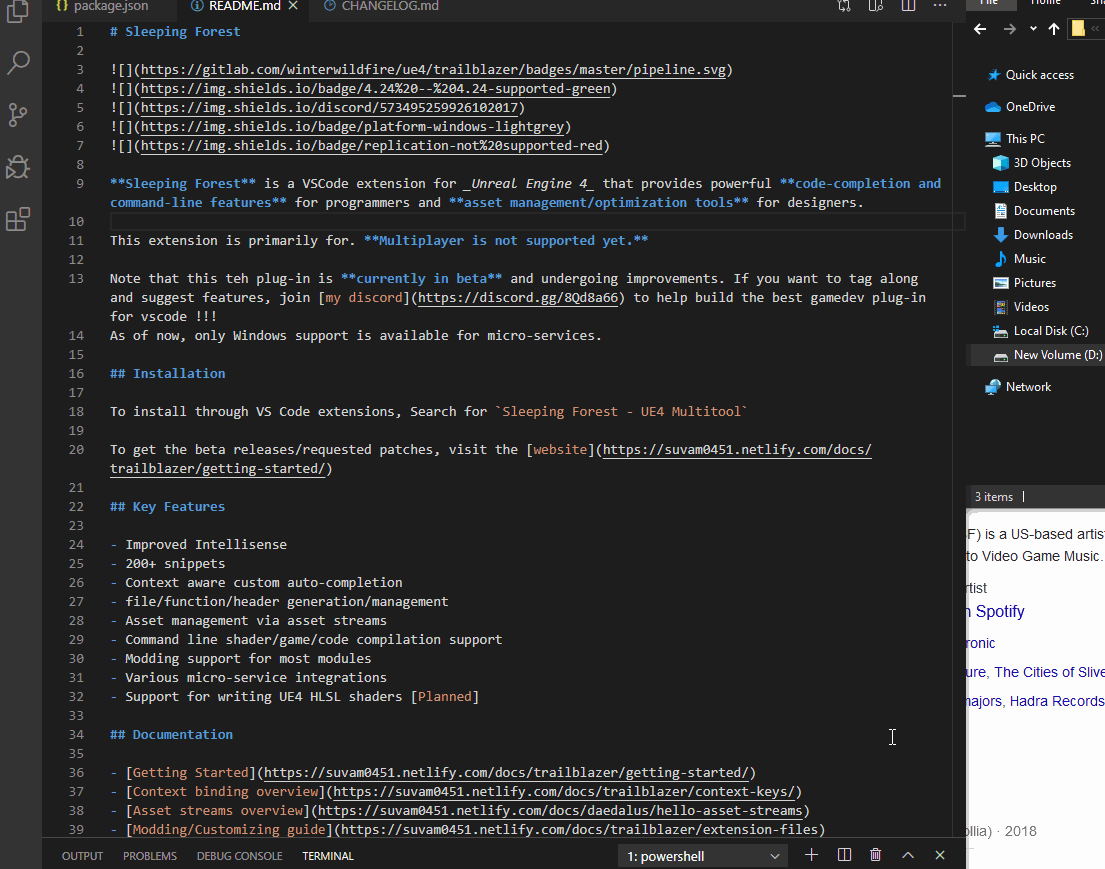Open the Explorer view in activity bar
1105x869 pixels.
tap(18, 11)
